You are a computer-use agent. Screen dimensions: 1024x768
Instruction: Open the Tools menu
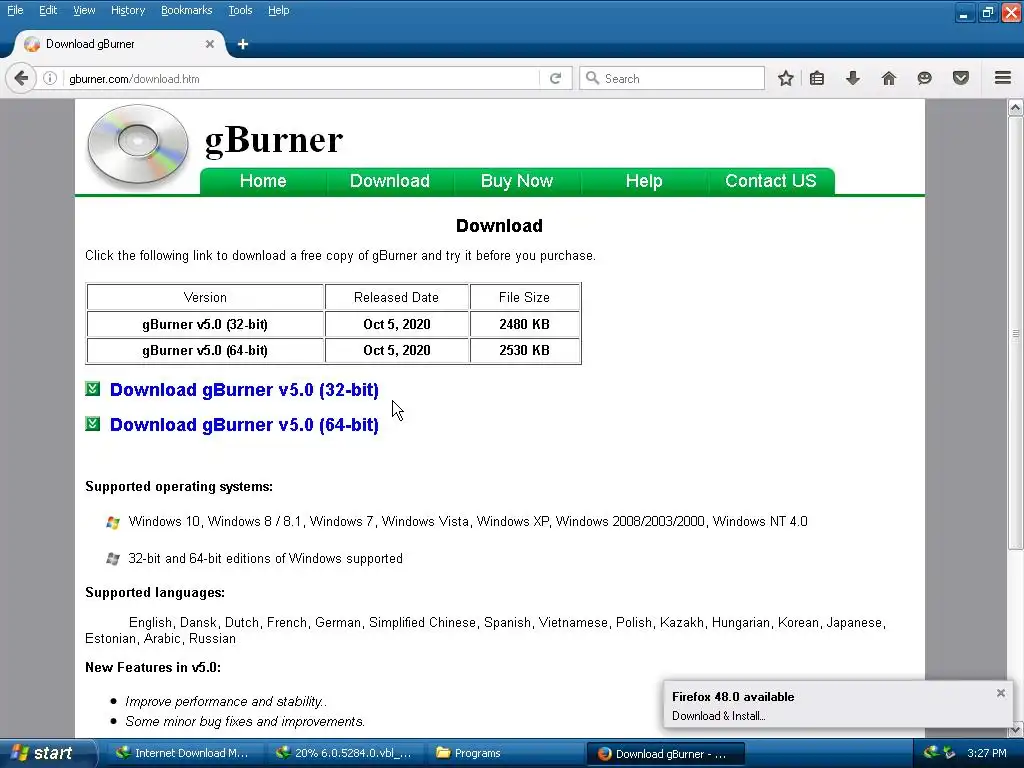click(x=240, y=10)
